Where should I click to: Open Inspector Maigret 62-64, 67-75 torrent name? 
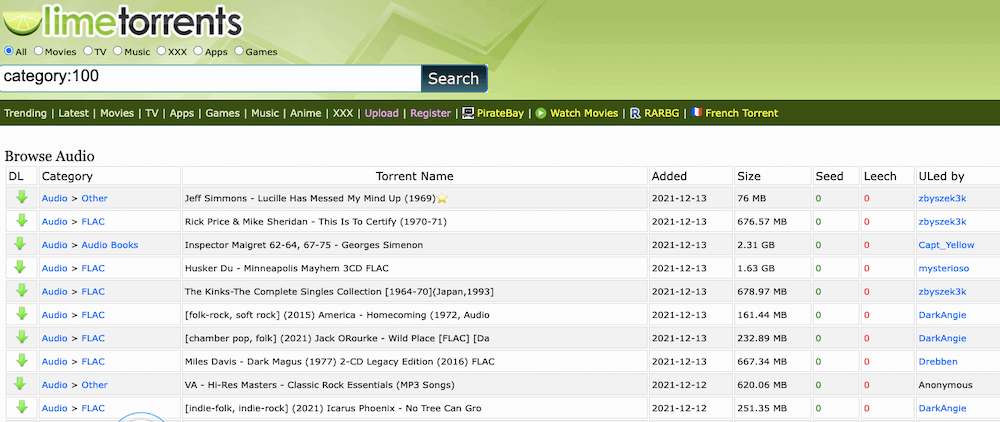[304, 245]
